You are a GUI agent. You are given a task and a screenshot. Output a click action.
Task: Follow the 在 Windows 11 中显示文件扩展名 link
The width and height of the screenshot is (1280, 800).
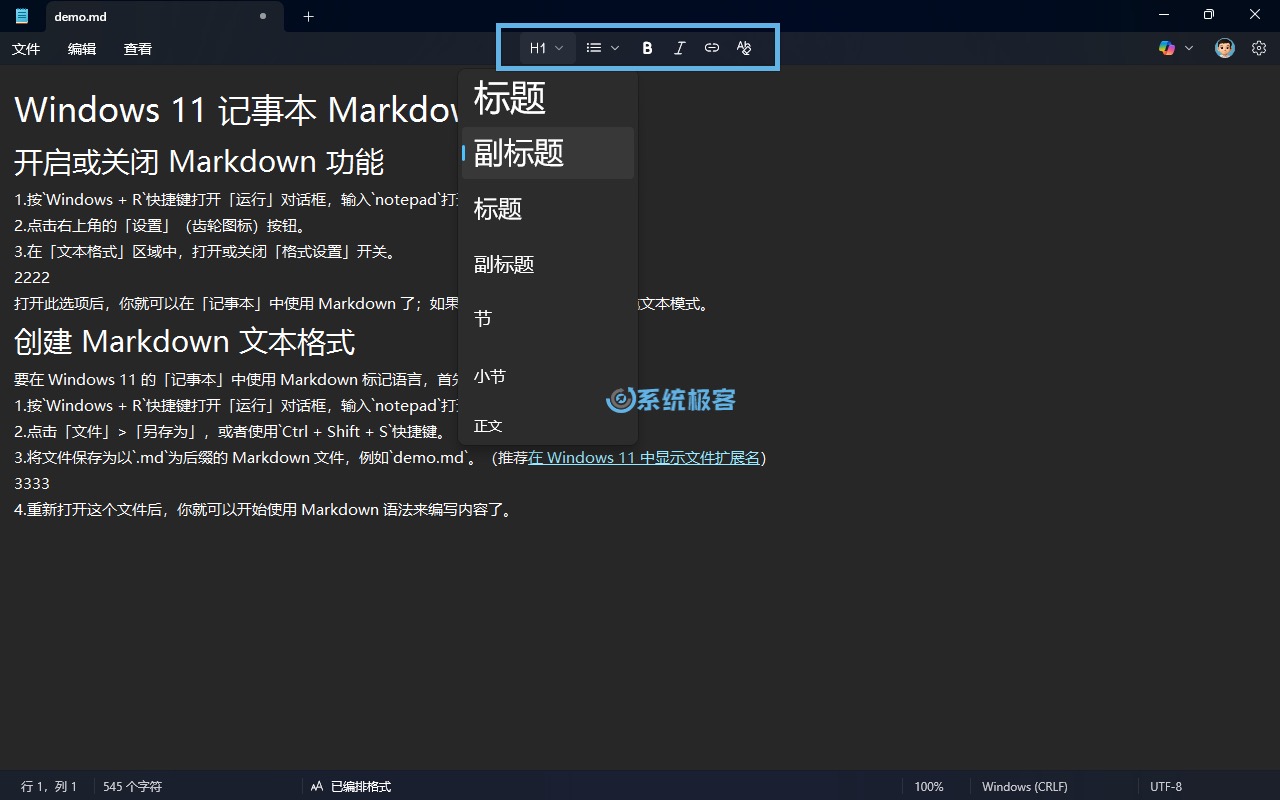click(645, 458)
